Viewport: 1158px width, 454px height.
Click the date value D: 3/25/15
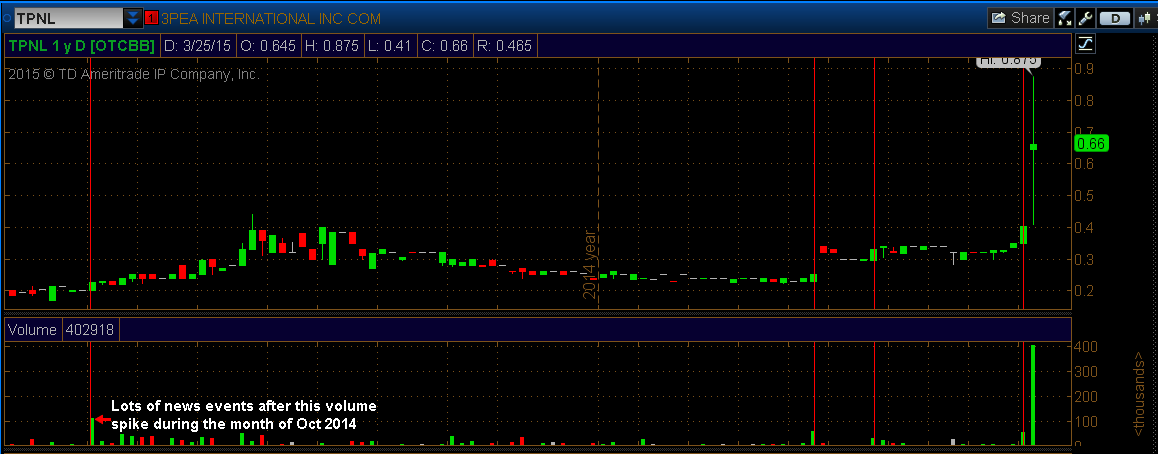pos(197,46)
